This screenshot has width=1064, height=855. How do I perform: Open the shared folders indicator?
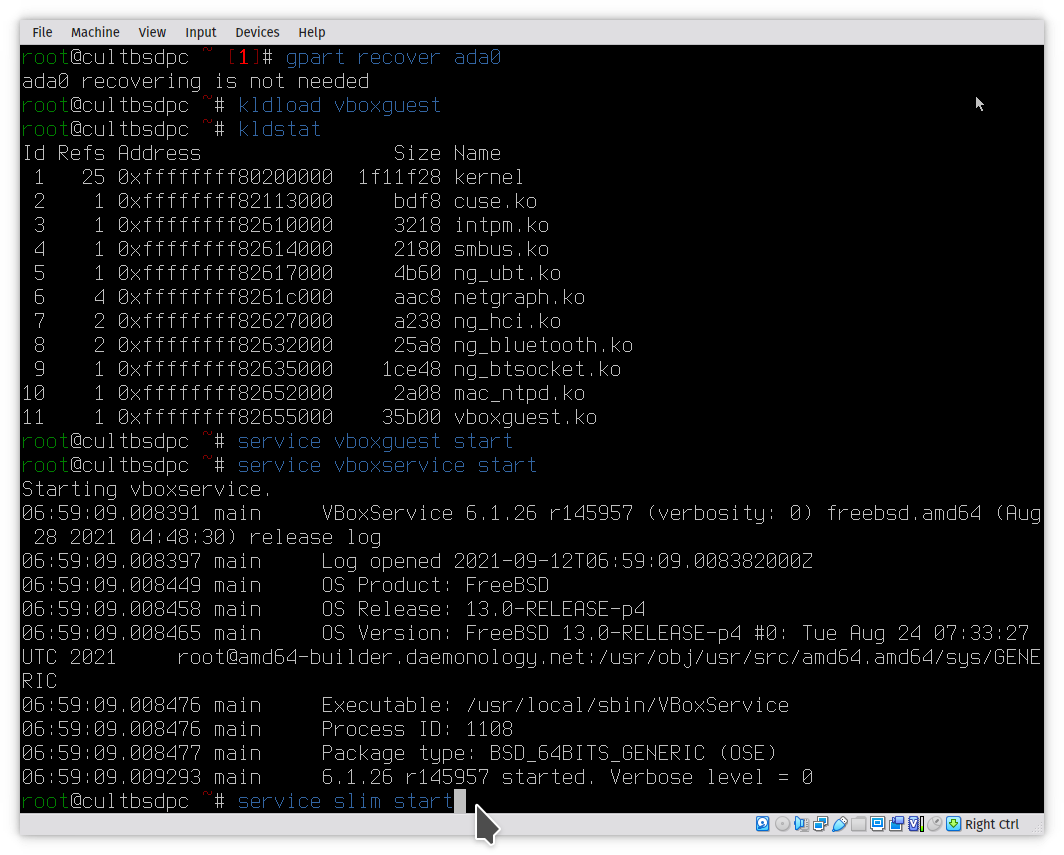[x=858, y=824]
